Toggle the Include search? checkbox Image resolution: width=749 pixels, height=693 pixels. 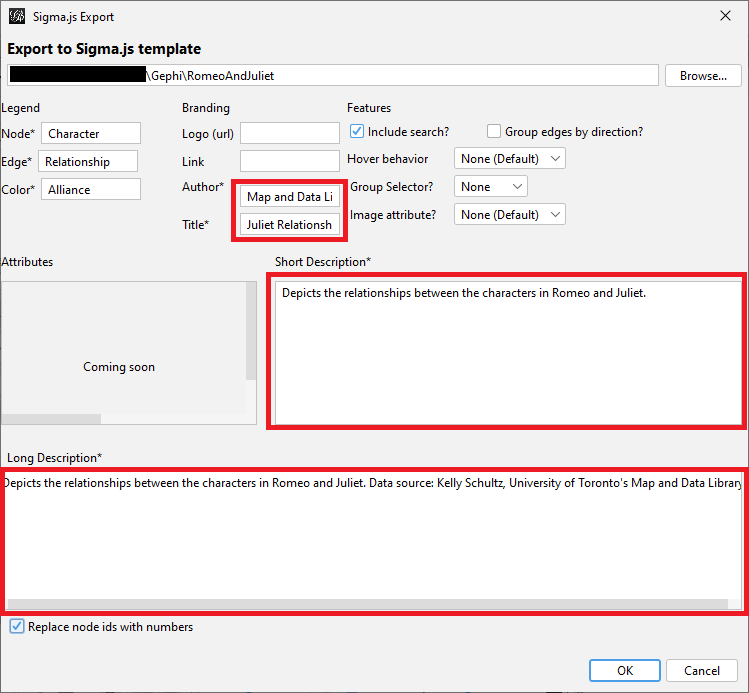pos(357,131)
